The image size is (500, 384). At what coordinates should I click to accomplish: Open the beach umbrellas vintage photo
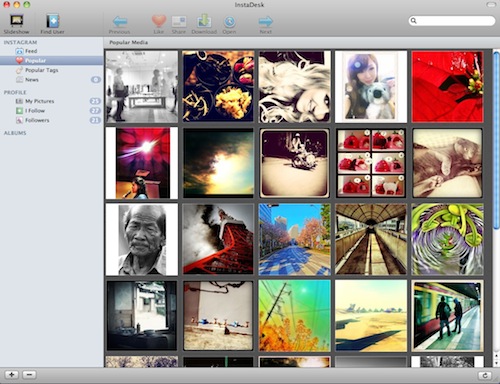(x=218, y=316)
